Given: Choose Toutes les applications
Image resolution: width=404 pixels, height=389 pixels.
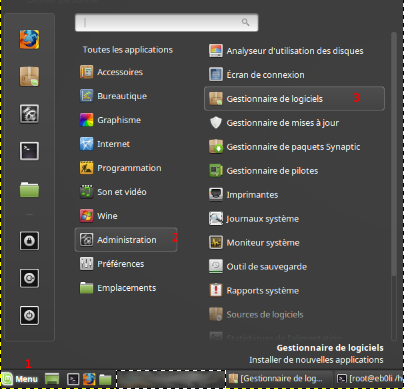Looking at the screenshot, I should (x=128, y=50).
